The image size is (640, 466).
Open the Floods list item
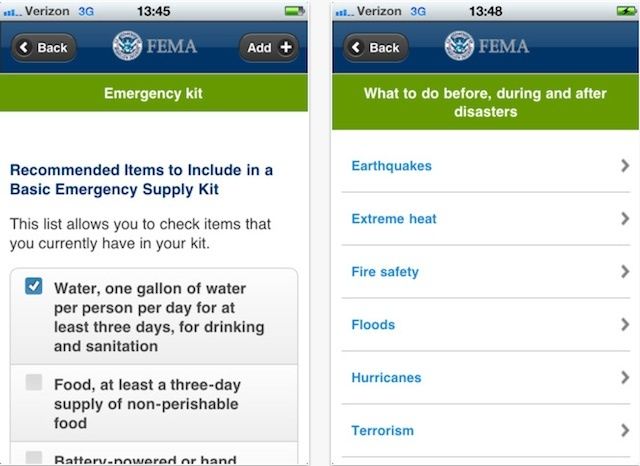(373, 325)
